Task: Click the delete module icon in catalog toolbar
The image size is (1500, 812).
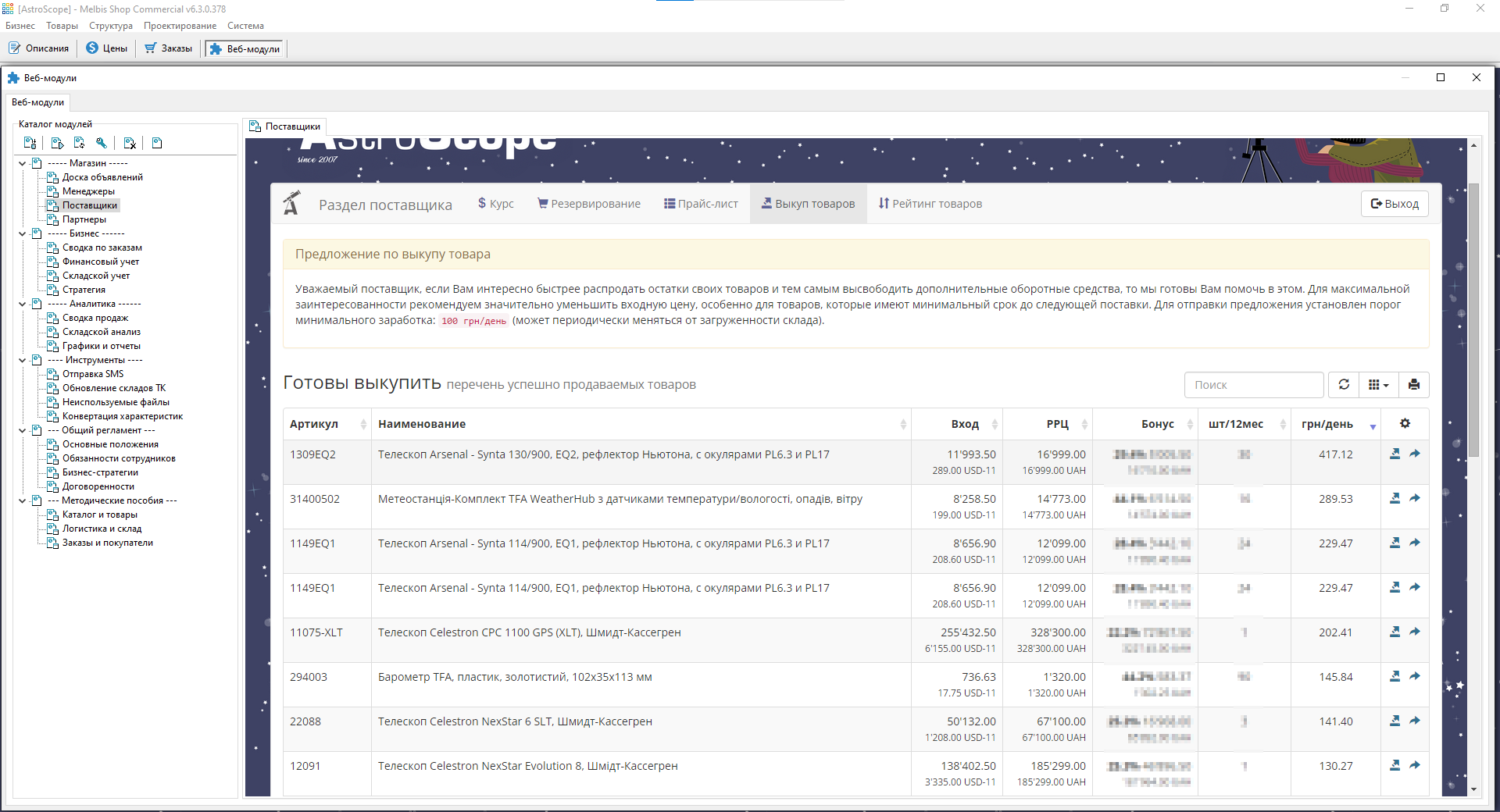Action: 130,143
